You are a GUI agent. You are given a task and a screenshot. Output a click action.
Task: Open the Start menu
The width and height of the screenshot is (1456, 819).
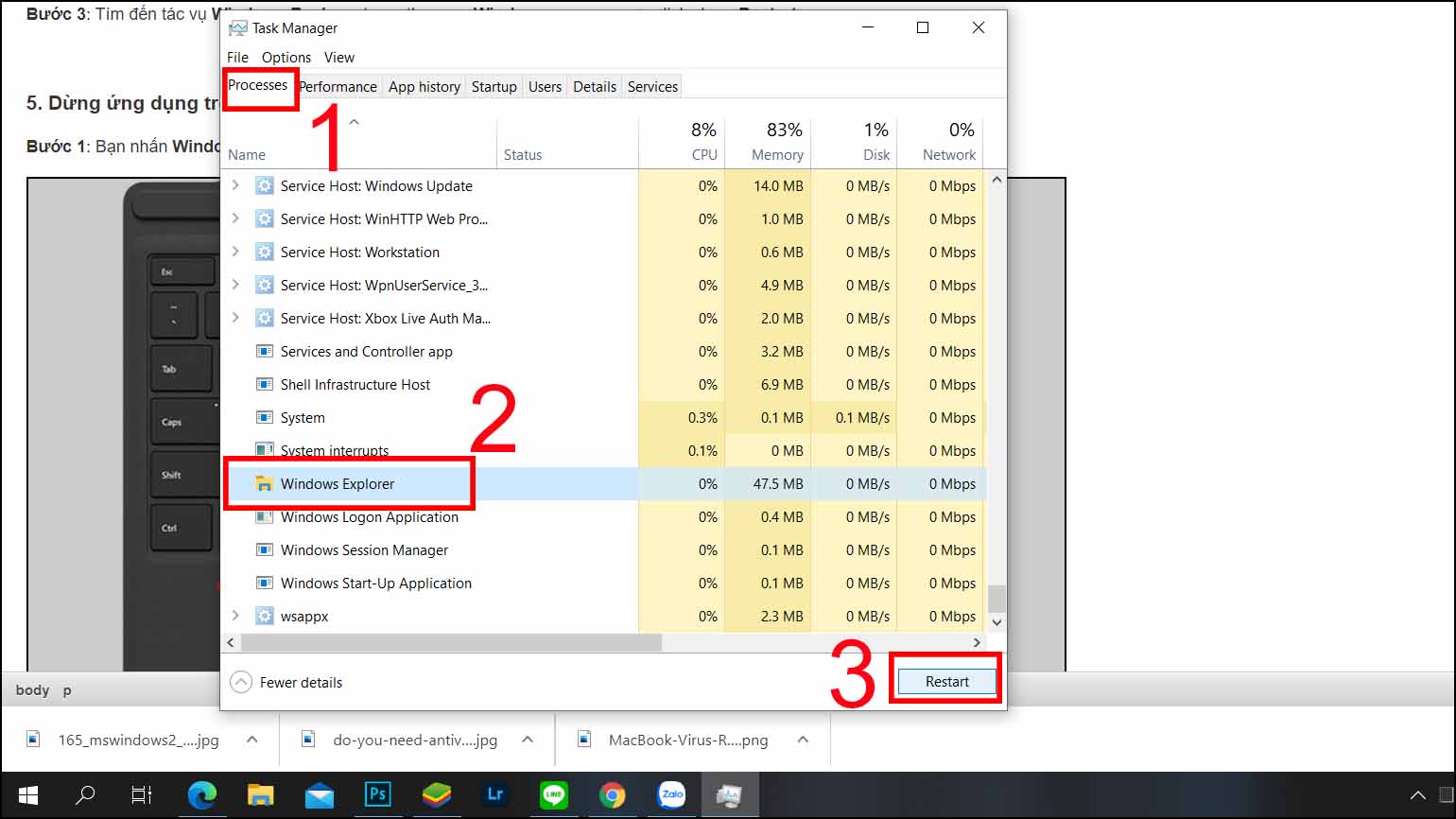[x=27, y=795]
